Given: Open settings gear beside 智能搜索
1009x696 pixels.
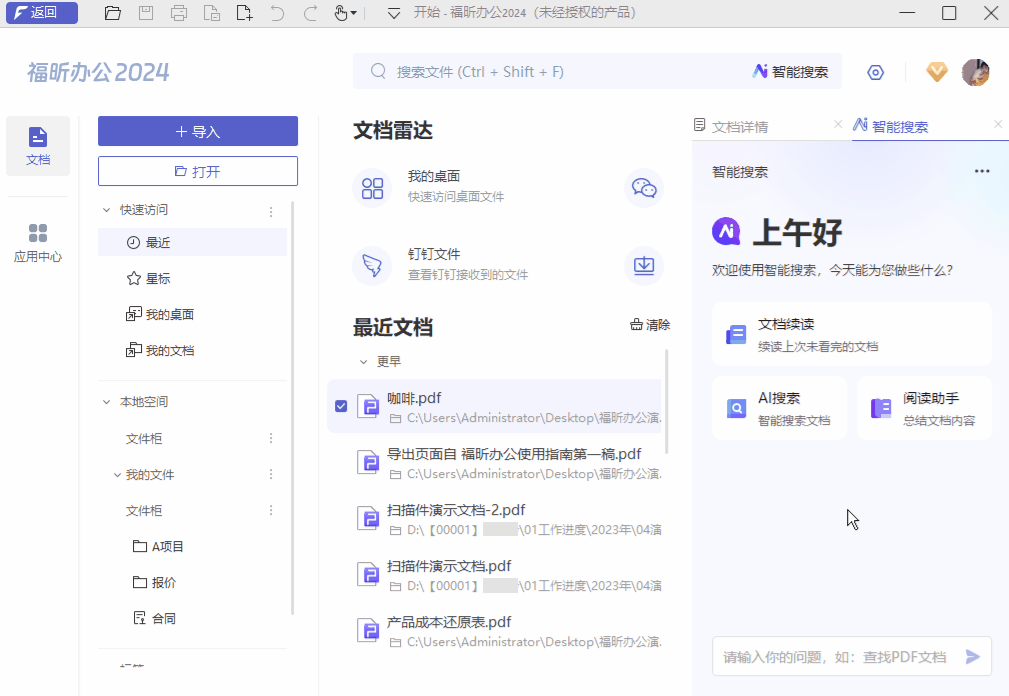Looking at the screenshot, I should 875,72.
